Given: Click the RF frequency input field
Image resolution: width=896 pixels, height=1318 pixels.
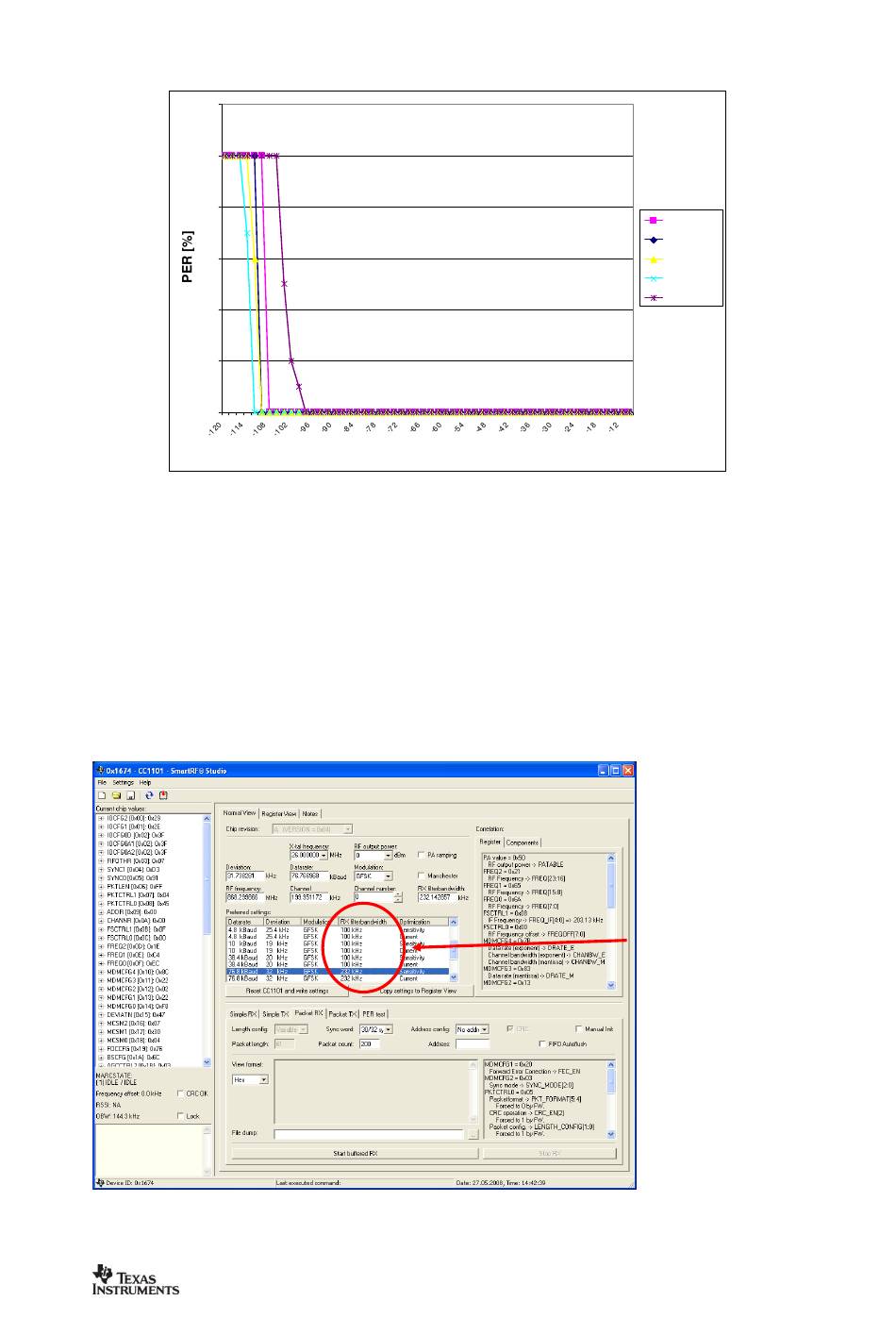Looking at the screenshot, I should pyautogui.click(x=244, y=897).
